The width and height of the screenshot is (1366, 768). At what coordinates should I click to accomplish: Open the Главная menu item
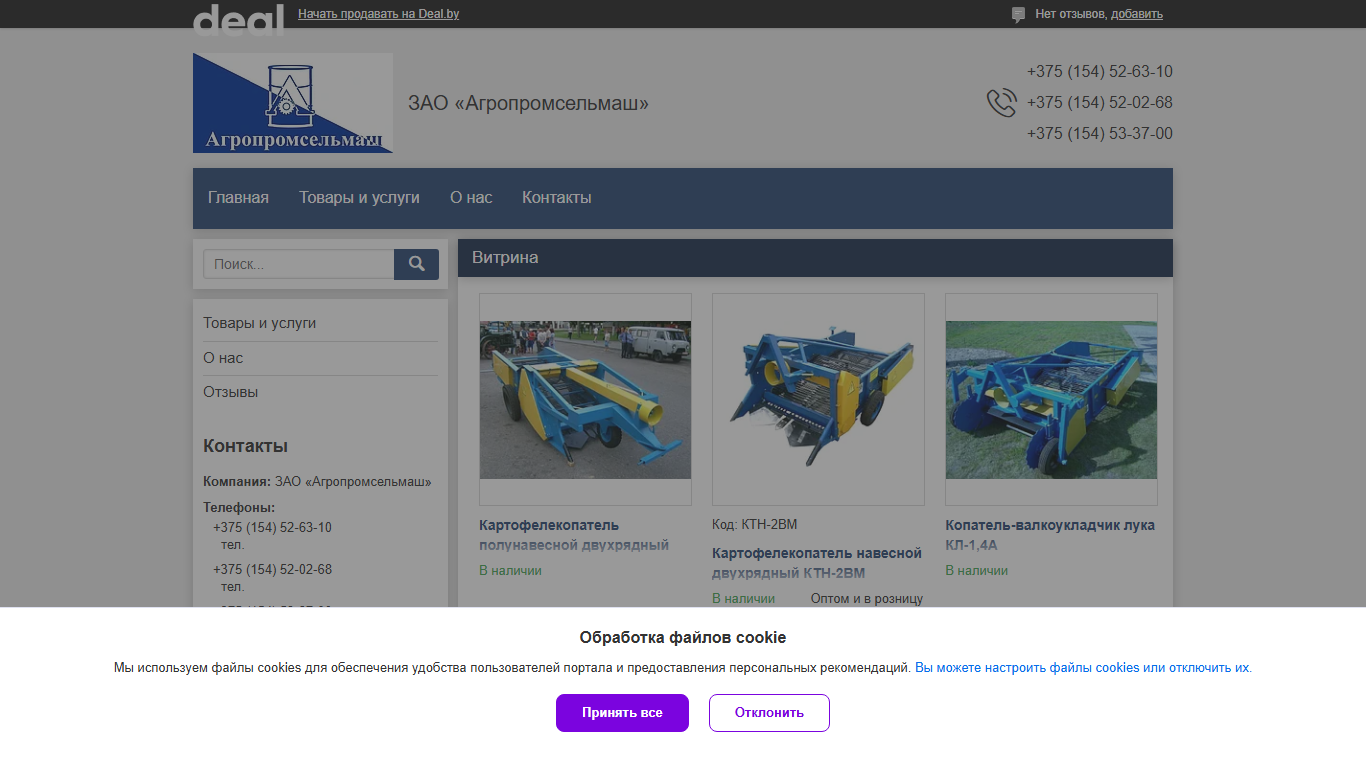pos(238,198)
